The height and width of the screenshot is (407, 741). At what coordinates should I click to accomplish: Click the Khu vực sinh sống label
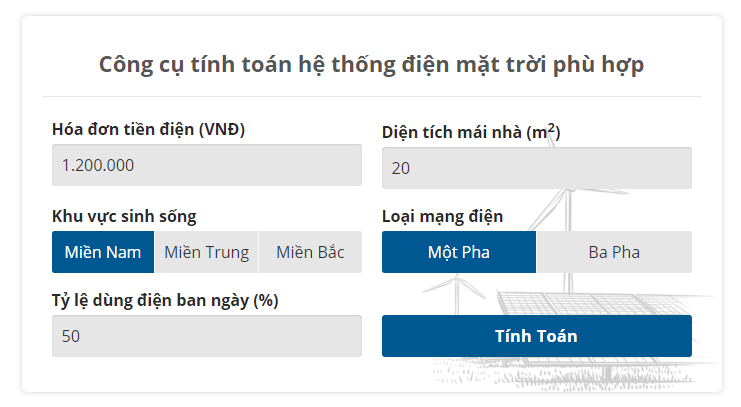(124, 216)
